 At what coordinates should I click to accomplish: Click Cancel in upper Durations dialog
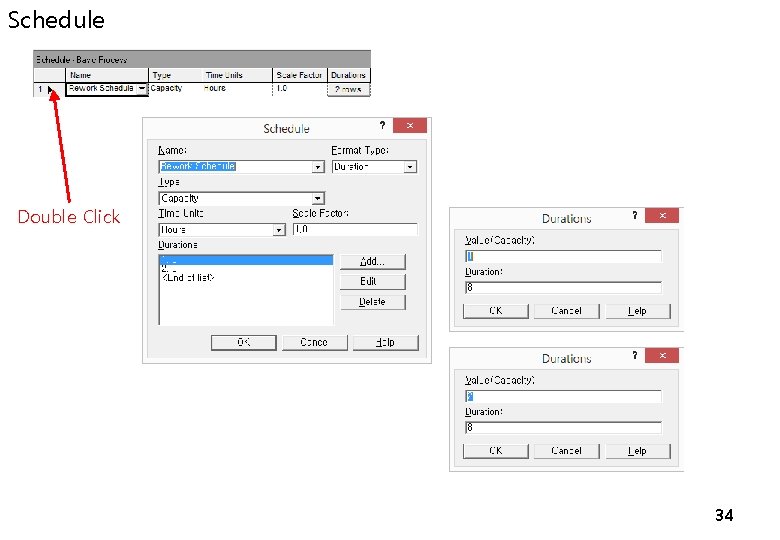(567, 311)
